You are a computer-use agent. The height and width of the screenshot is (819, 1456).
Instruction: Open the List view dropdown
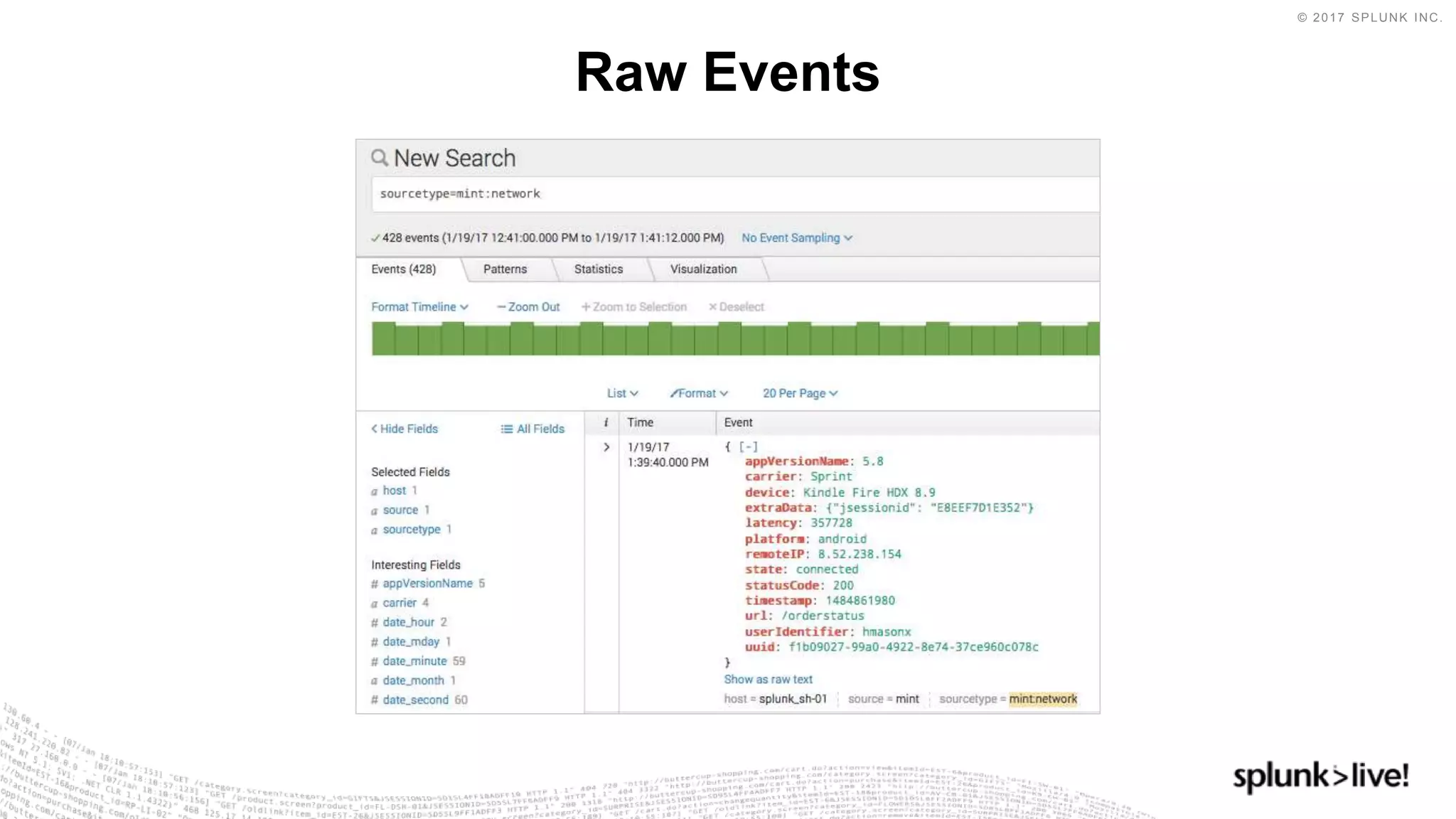(x=623, y=393)
